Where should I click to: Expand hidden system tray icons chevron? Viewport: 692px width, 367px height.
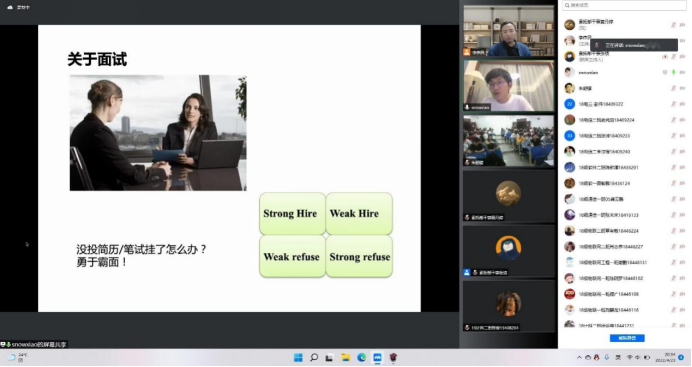(579, 358)
